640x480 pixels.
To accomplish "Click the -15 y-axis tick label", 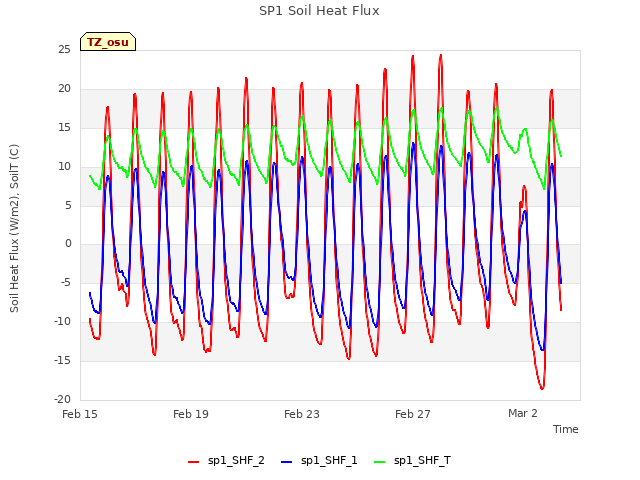I will [62, 360].
